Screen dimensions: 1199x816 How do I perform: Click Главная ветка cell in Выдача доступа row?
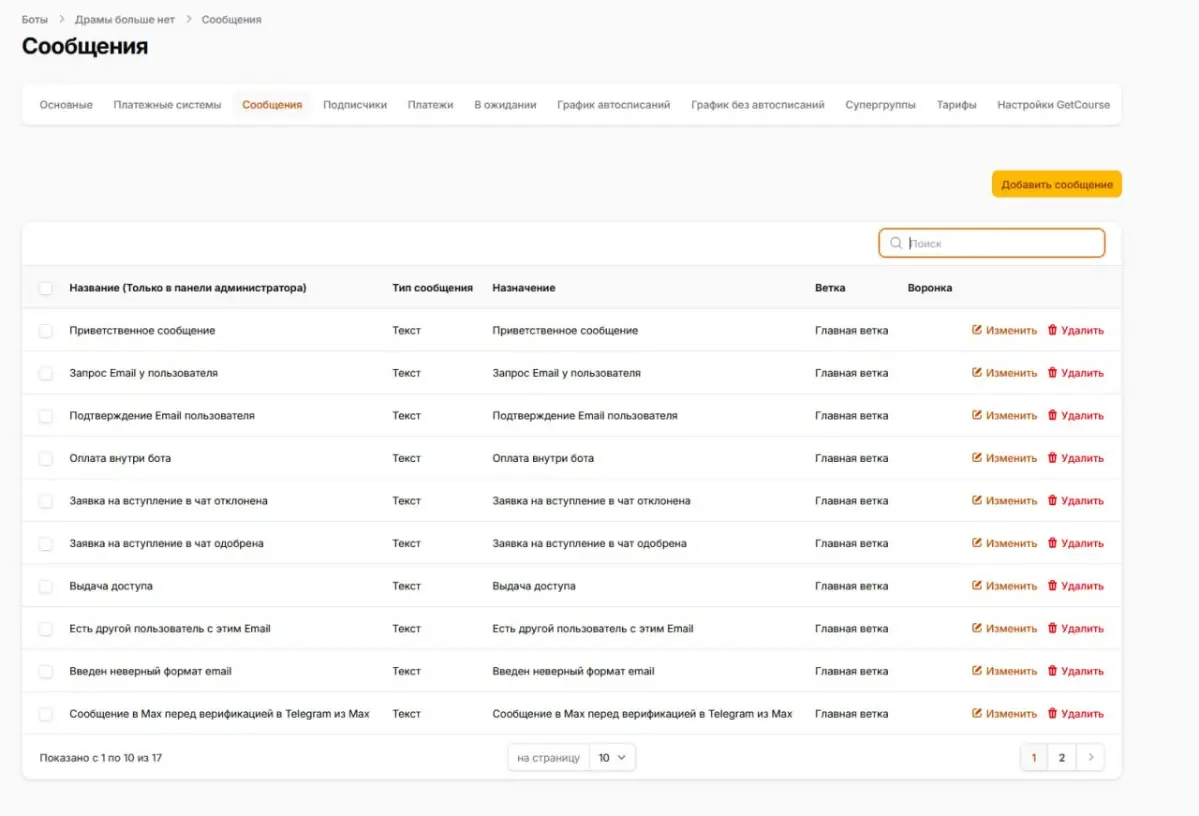pyautogui.click(x=851, y=586)
